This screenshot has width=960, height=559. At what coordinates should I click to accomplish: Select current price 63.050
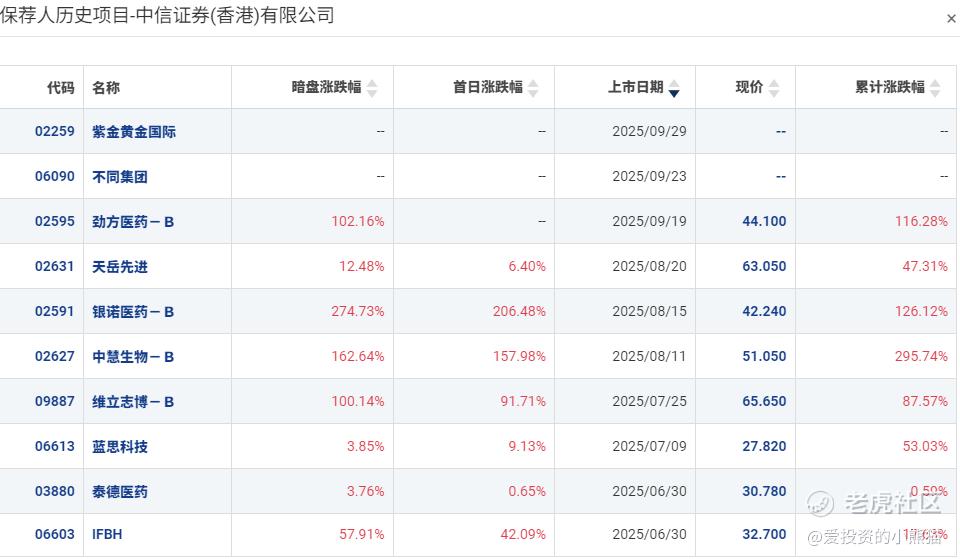pos(764,266)
